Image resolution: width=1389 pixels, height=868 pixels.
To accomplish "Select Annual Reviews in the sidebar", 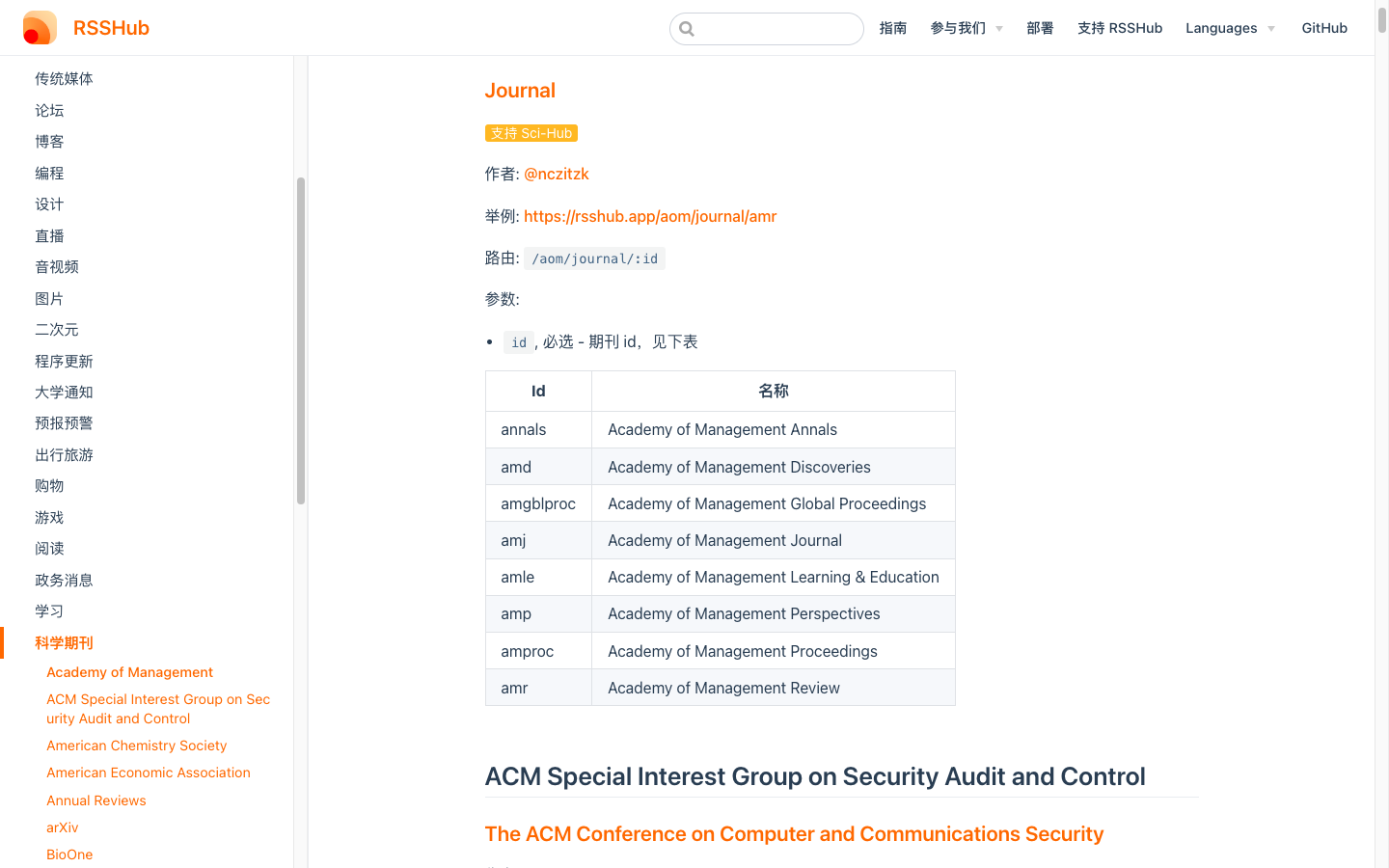I will pos(95,800).
